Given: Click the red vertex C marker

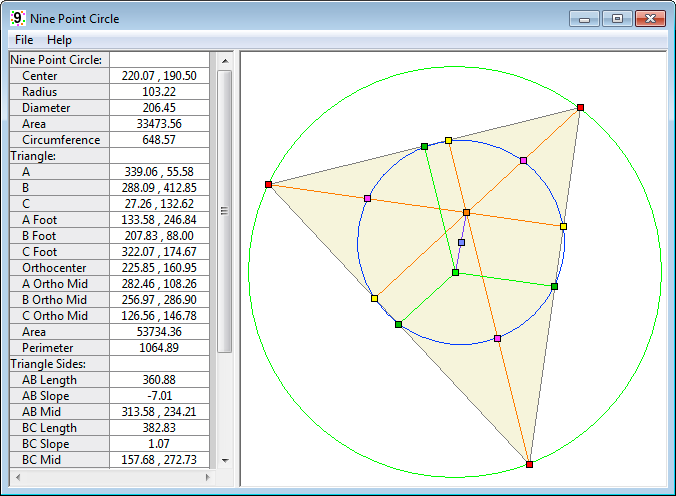Looking at the screenshot, I should click(x=268, y=184).
